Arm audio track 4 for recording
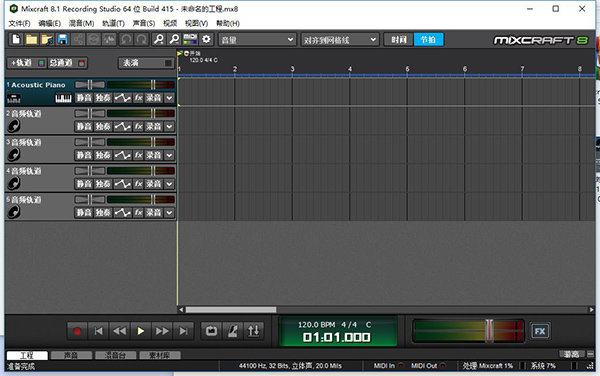 pyautogui.click(x=153, y=184)
